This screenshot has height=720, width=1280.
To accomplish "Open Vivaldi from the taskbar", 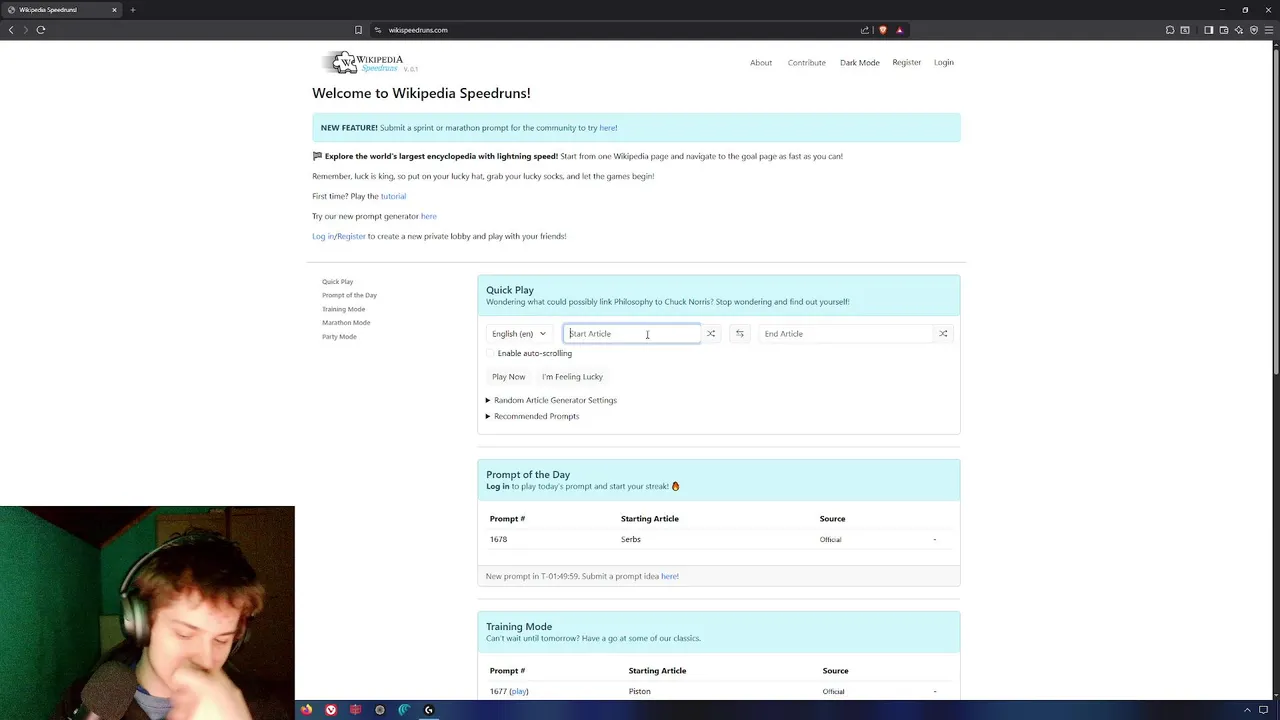I will click(x=331, y=710).
